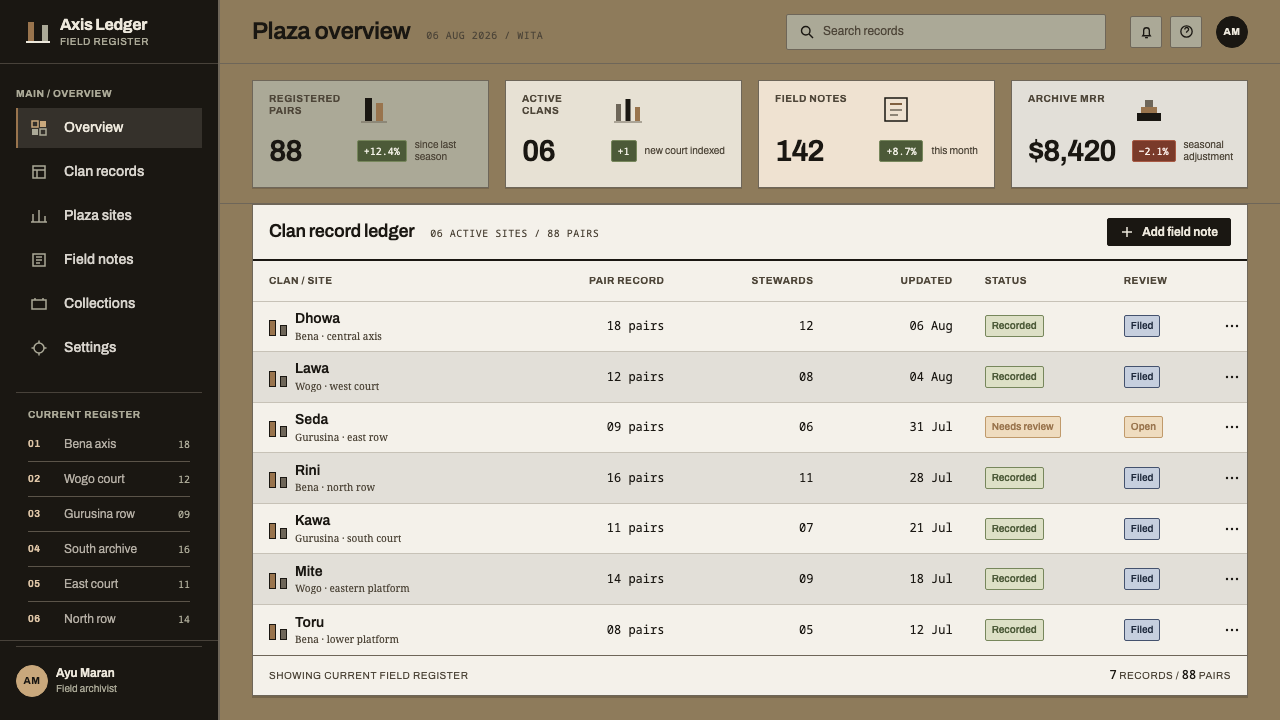The image size is (1280, 720).
Task: Click Needs review status badge for Seda
Action: [1023, 427]
